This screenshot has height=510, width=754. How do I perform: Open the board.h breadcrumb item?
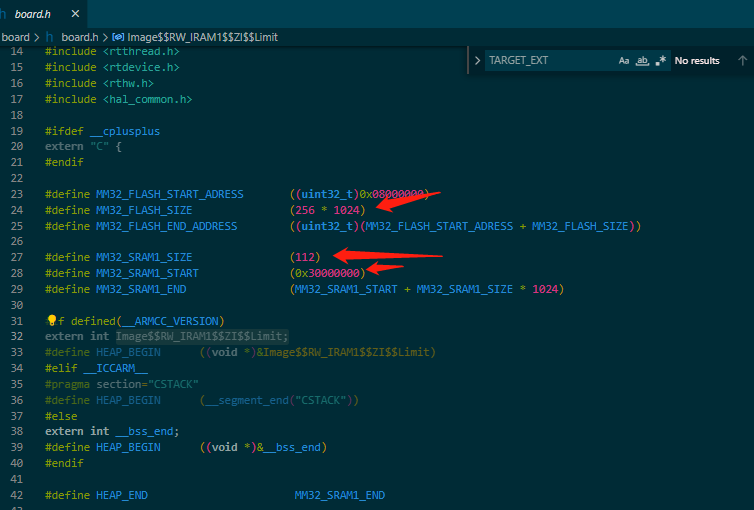pyautogui.click(x=79, y=37)
